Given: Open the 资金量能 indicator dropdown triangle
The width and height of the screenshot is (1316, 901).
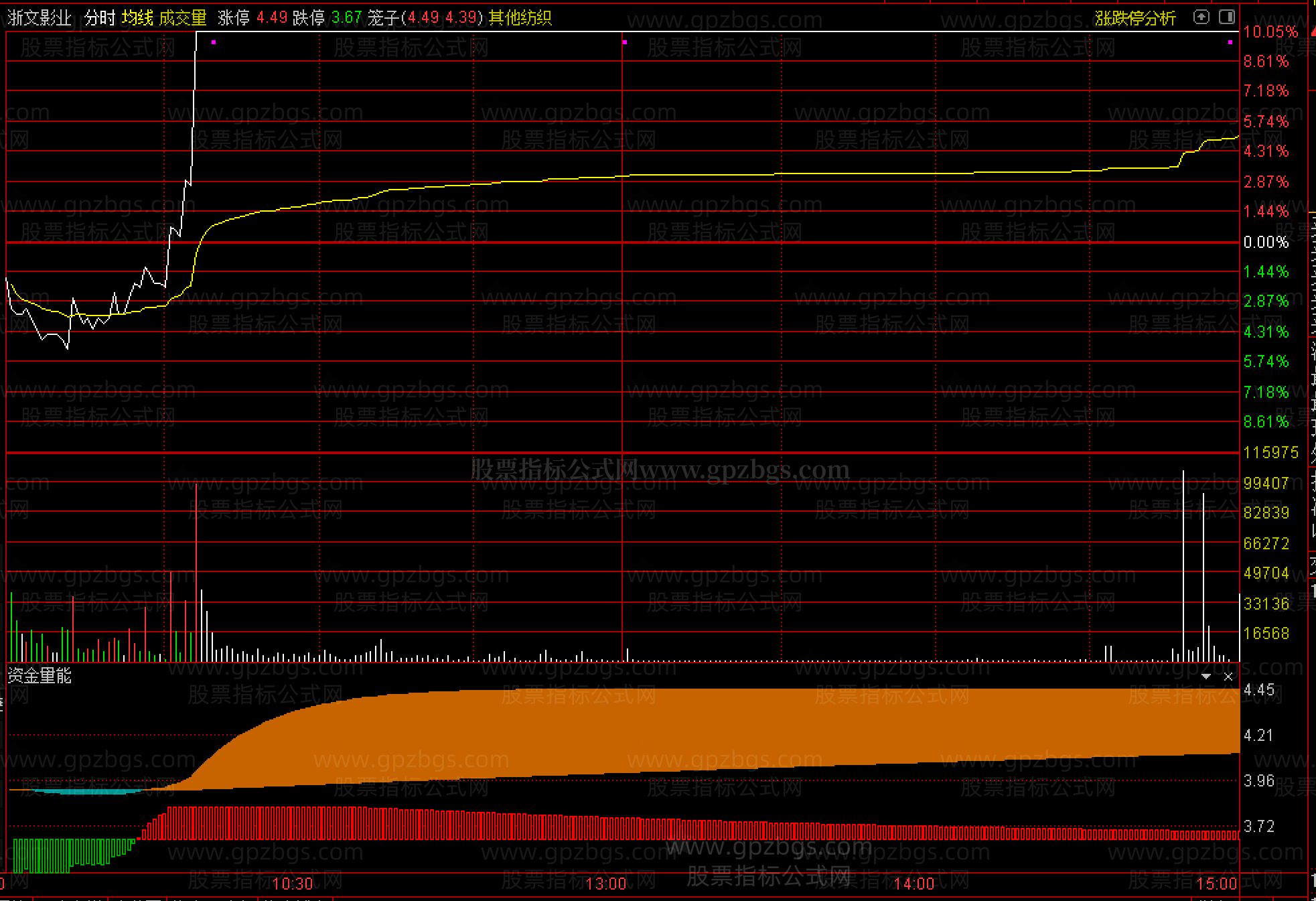Looking at the screenshot, I should 1206,677.
